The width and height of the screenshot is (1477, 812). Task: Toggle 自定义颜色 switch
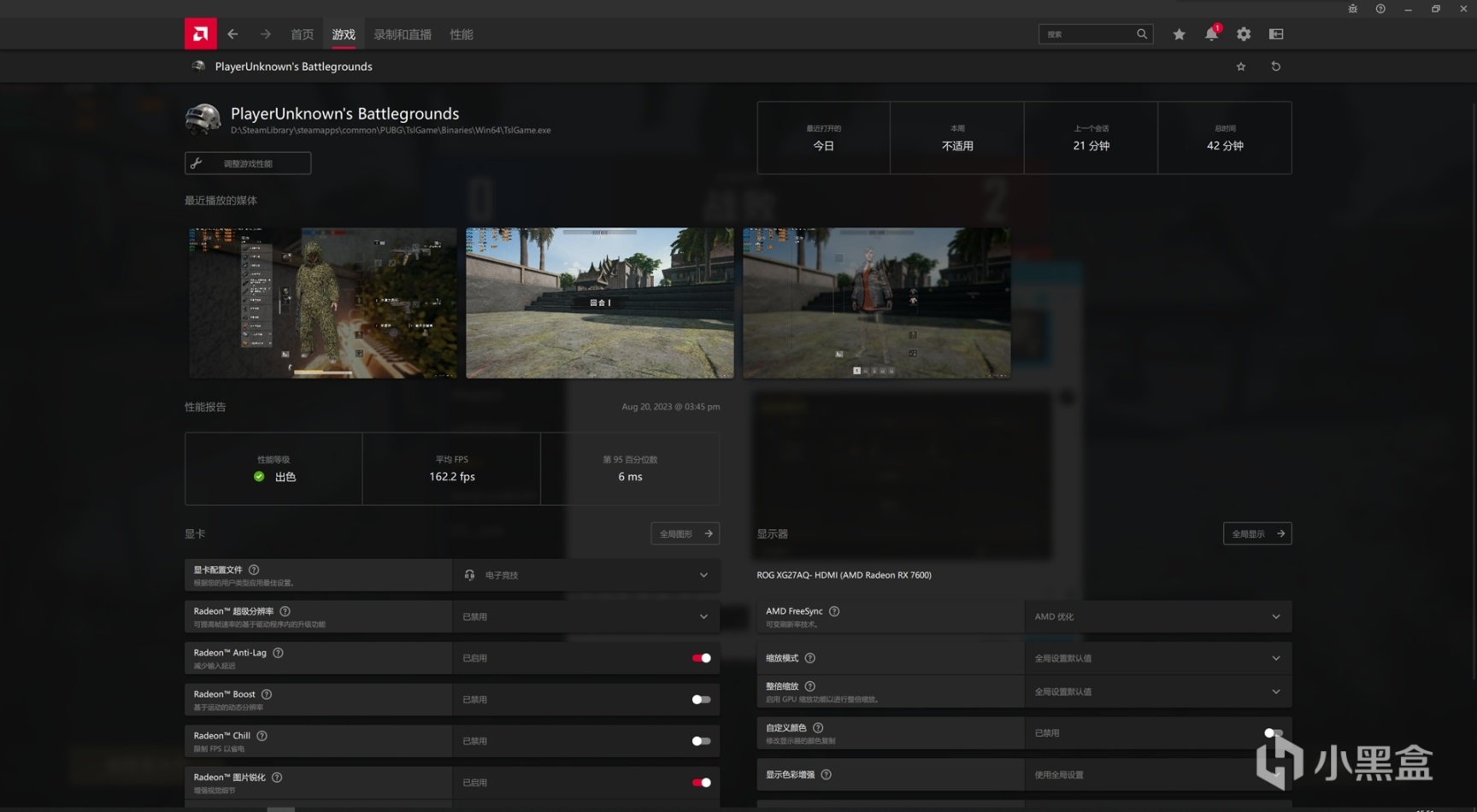point(1274,733)
